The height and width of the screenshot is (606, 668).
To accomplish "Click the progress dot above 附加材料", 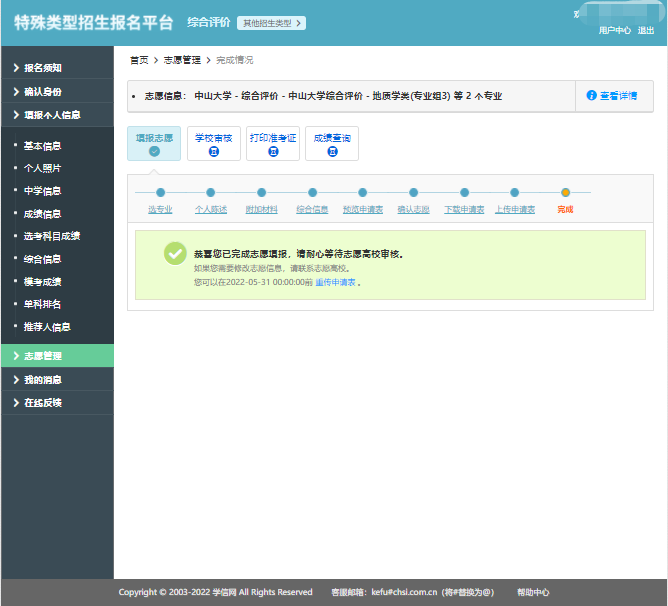I will click(x=262, y=193).
